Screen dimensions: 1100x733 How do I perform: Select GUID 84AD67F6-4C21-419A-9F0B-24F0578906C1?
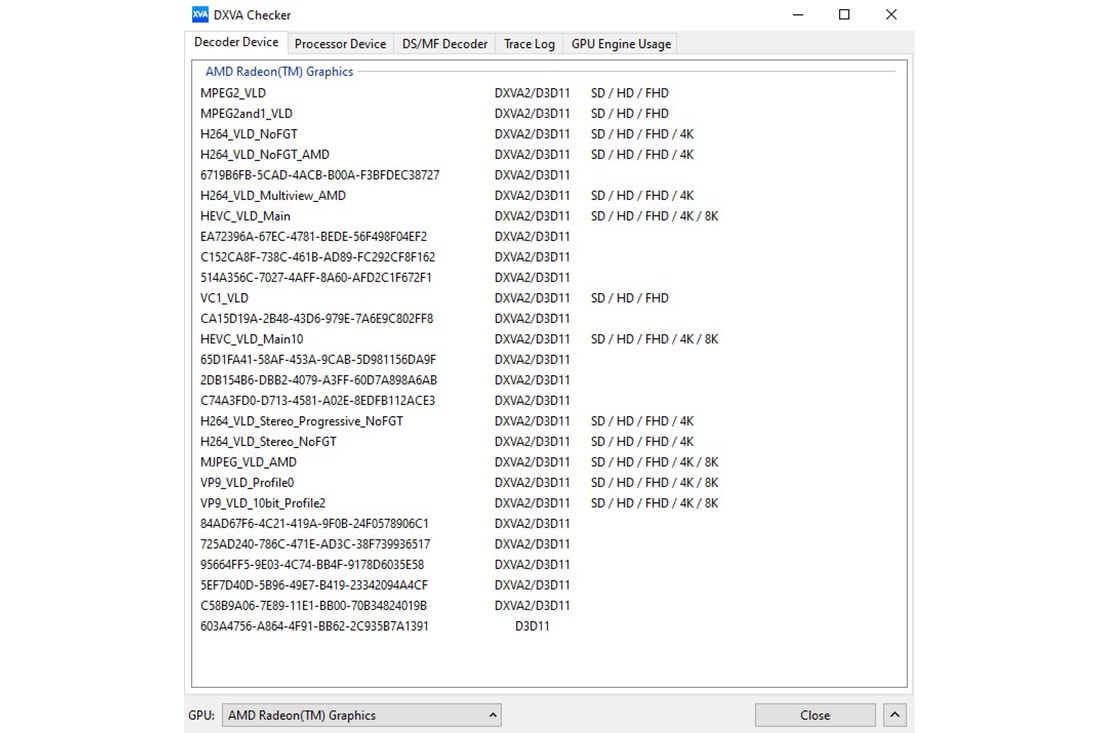point(314,524)
